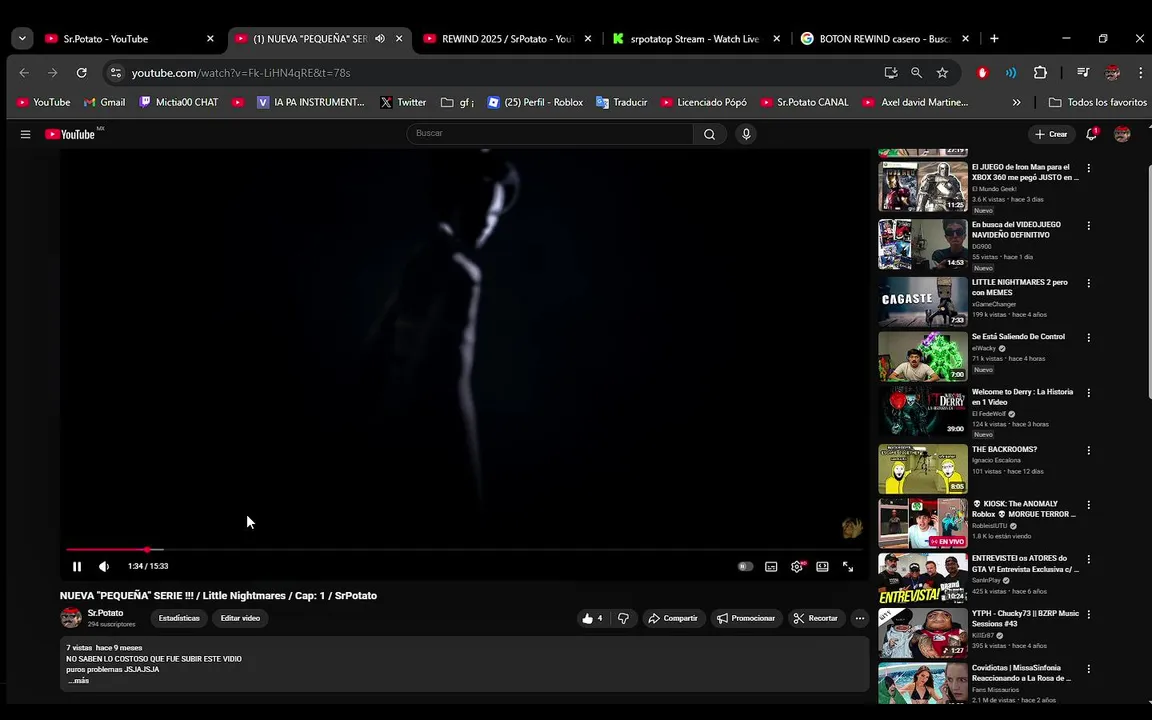Show more bookmarks with the chevron
1152x720 pixels.
1017,103
